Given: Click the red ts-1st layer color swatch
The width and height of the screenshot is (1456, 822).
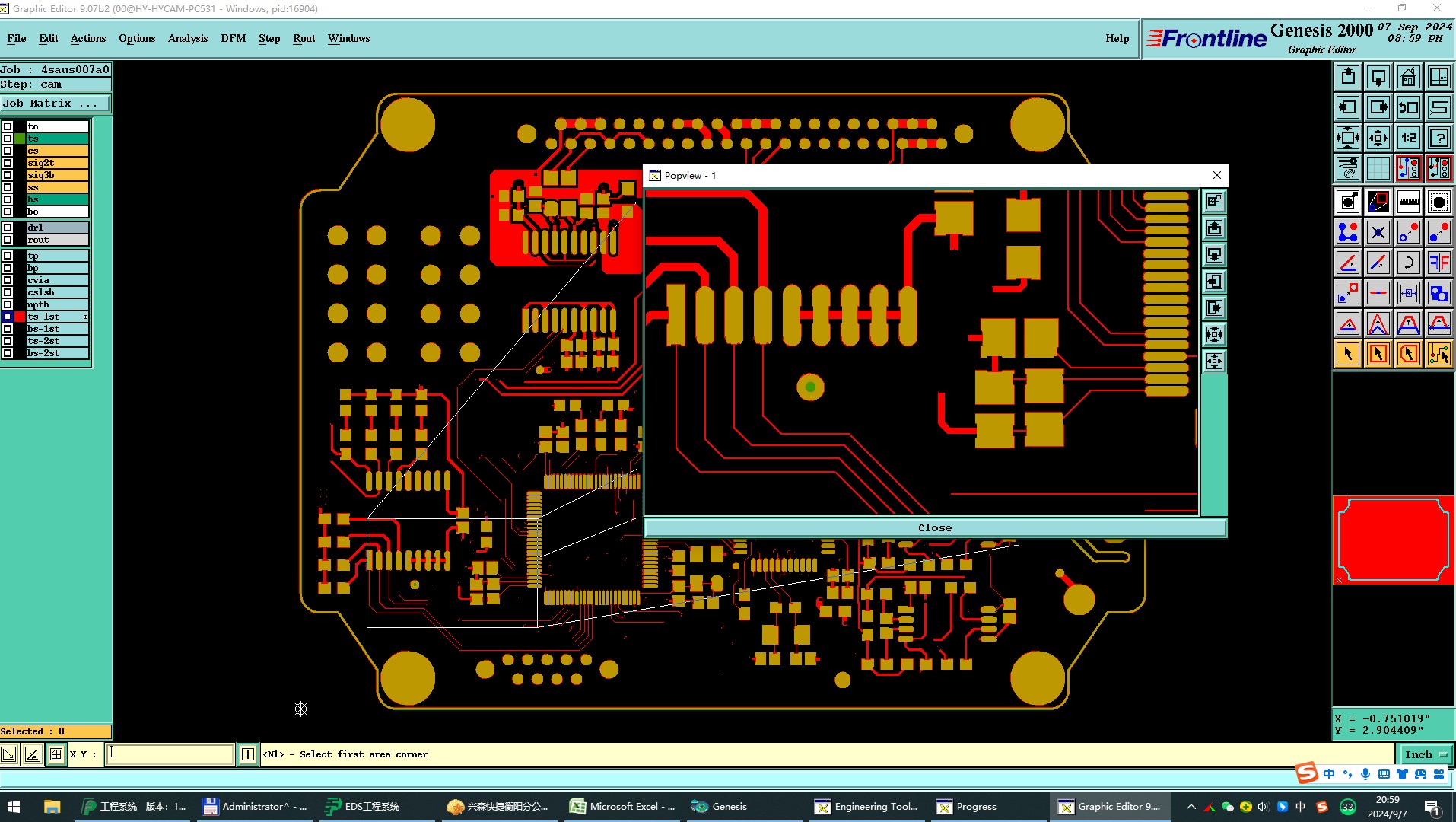Looking at the screenshot, I should pos(20,317).
